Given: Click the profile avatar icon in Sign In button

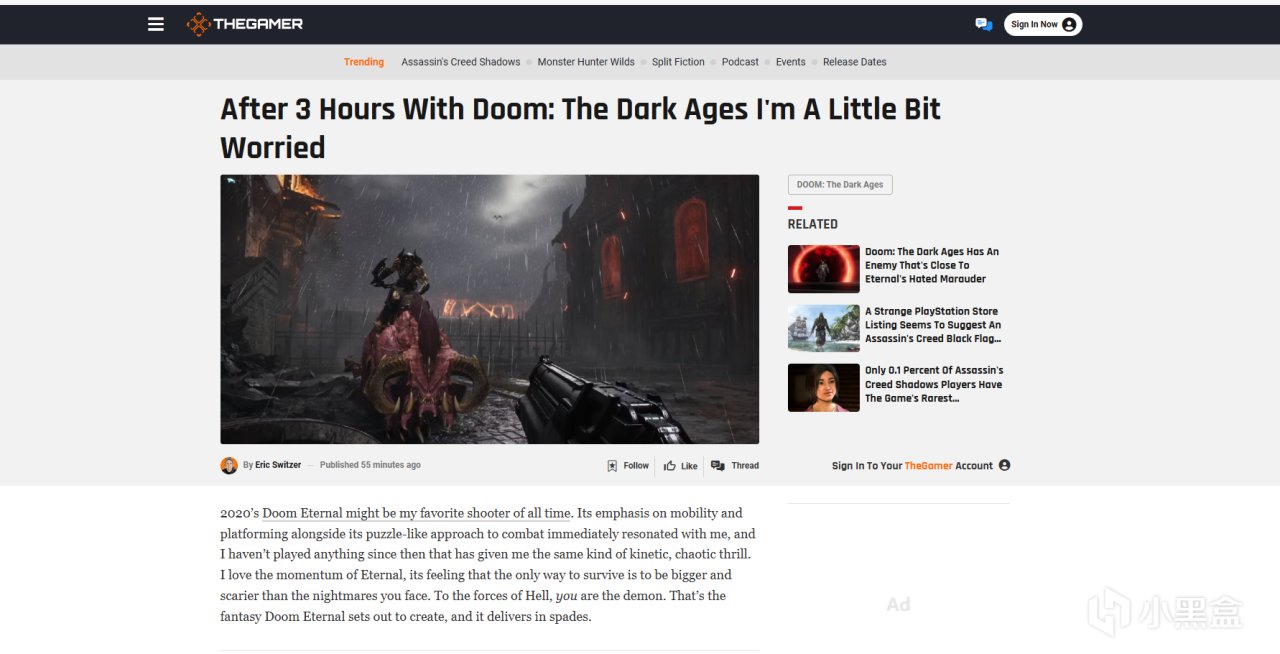Looking at the screenshot, I should pyautogui.click(x=1069, y=24).
